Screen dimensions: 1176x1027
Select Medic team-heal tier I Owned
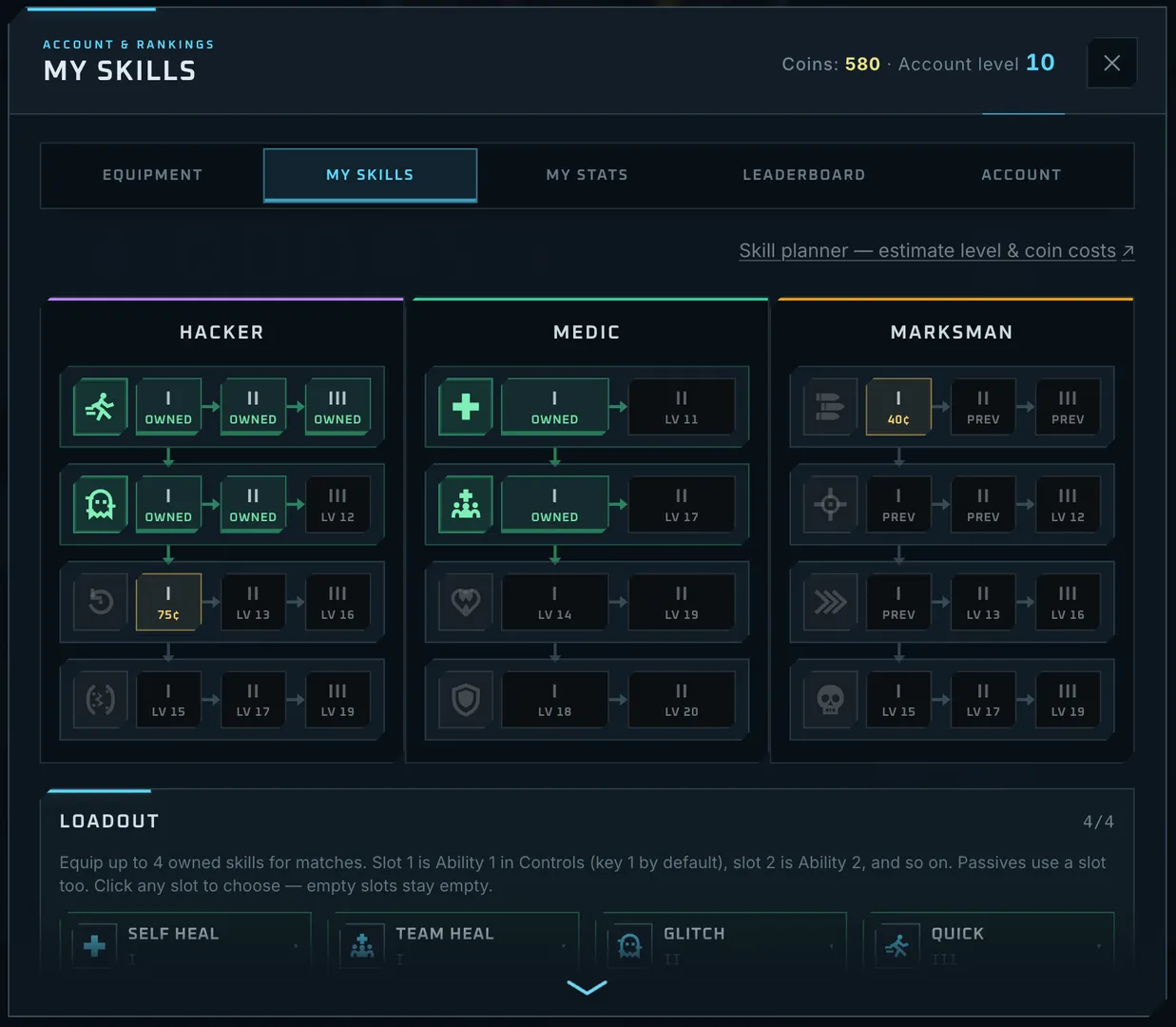(x=554, y=505)
